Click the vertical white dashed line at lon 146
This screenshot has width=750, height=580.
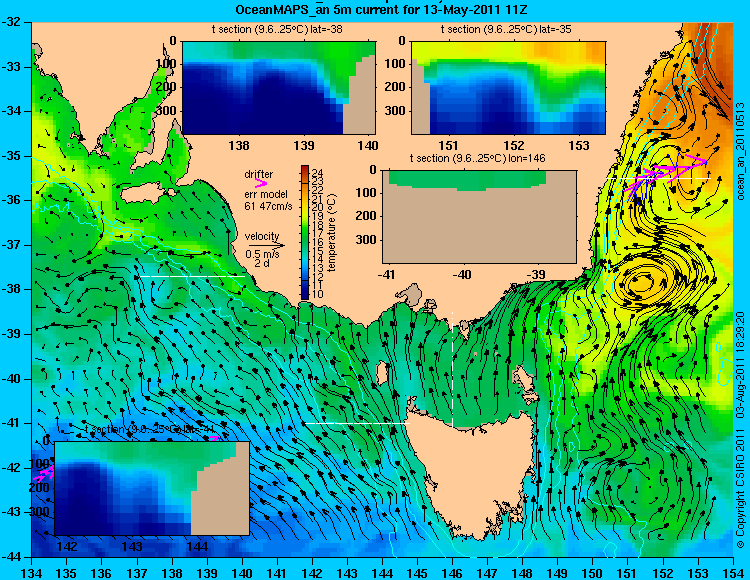click(x=452, y=369)
